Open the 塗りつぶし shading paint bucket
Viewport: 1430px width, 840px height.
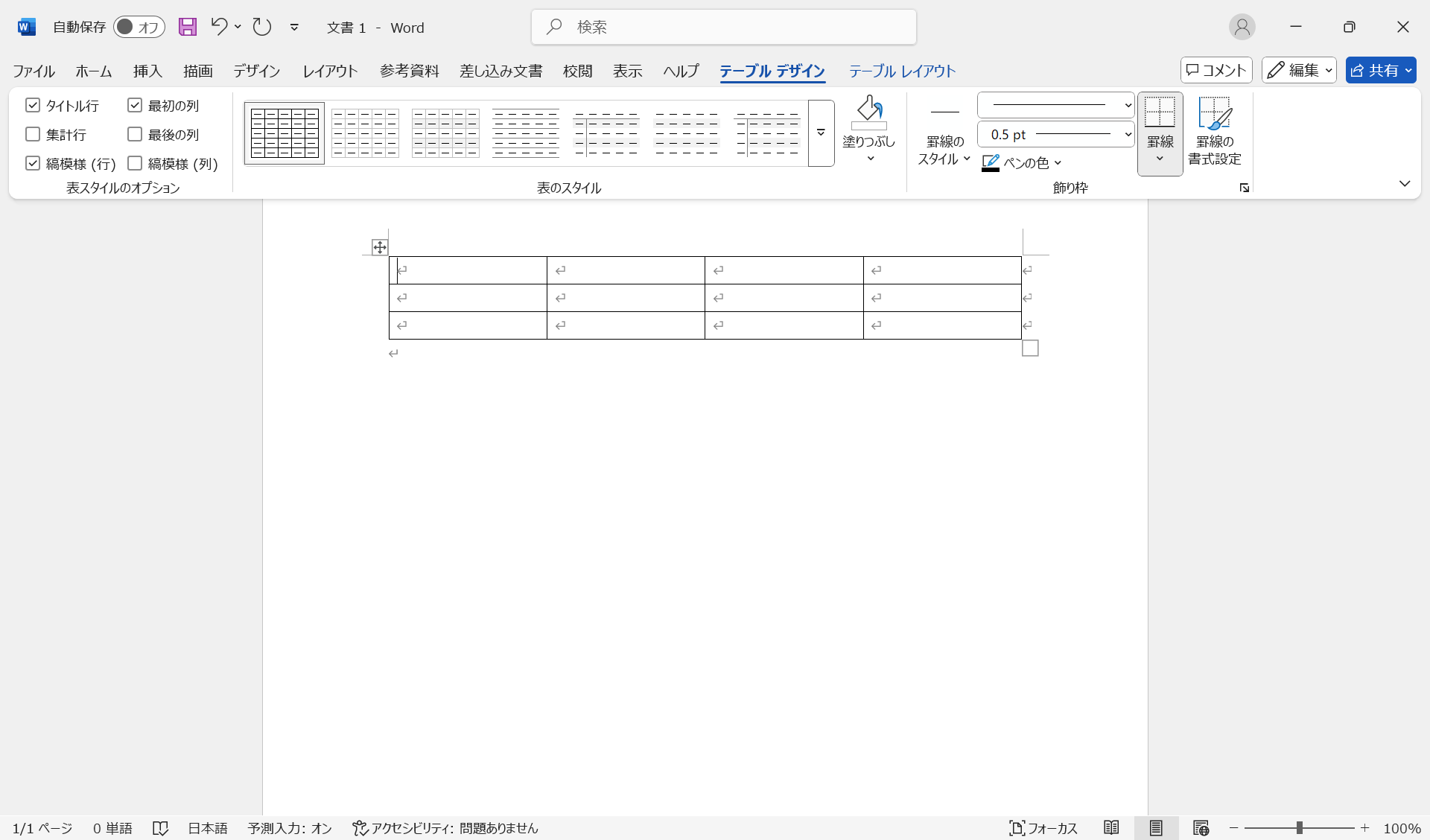tap(868, 113)
